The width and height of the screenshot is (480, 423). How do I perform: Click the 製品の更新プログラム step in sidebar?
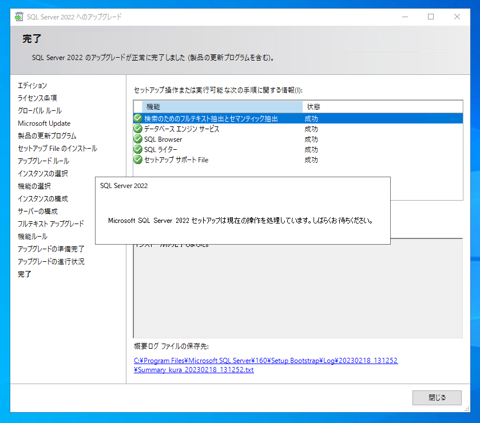point(47,136)
